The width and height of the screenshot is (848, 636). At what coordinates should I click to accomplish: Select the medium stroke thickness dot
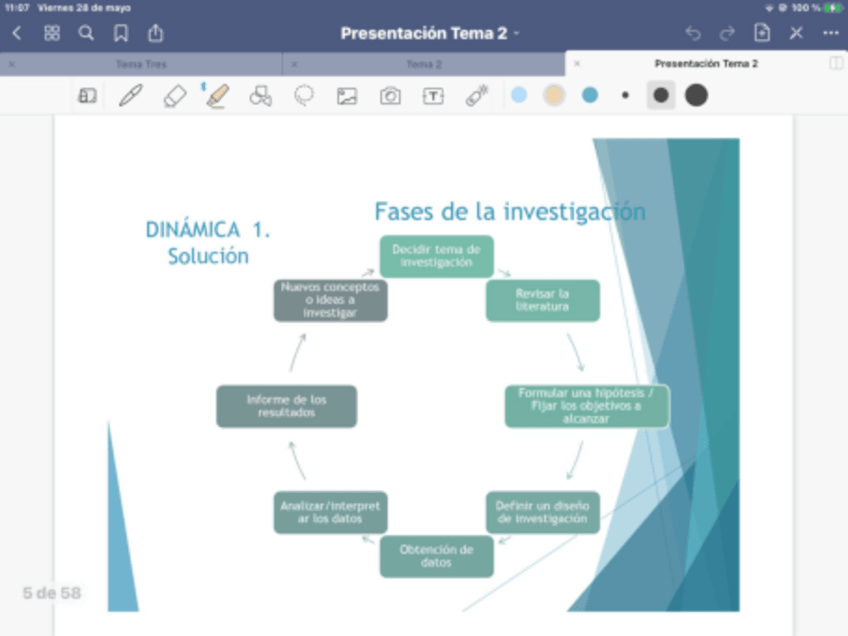pyautogui.click(x=661, y=95)
